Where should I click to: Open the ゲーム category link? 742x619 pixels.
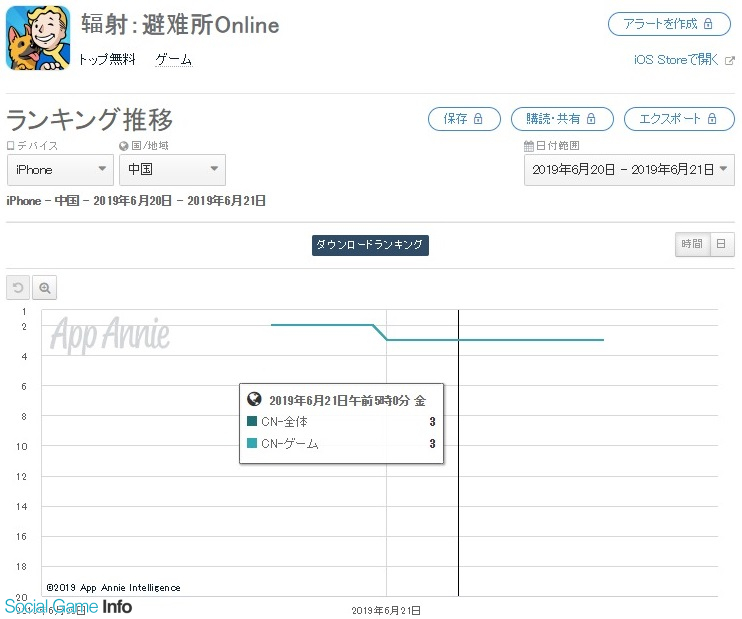174,60
